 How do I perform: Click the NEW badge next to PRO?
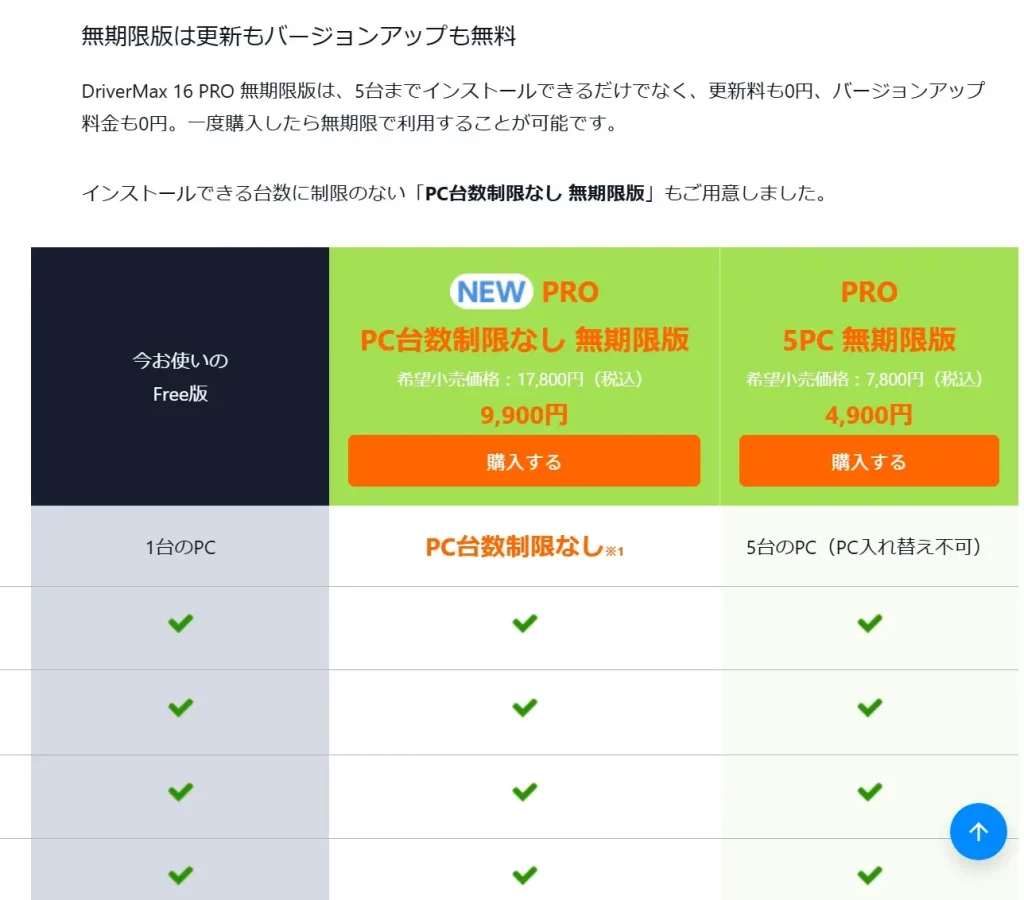489,291
